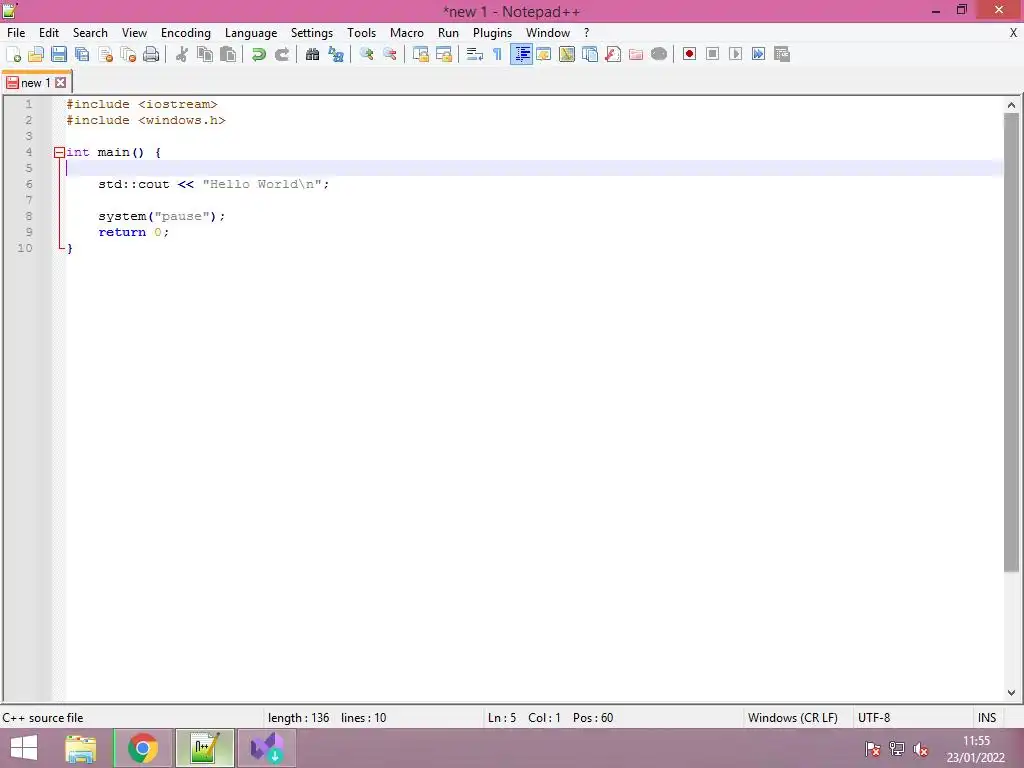Toggle Show All Characters pilcrow icon
Screen dimensions: 1024x768
(x=498, y=54)
